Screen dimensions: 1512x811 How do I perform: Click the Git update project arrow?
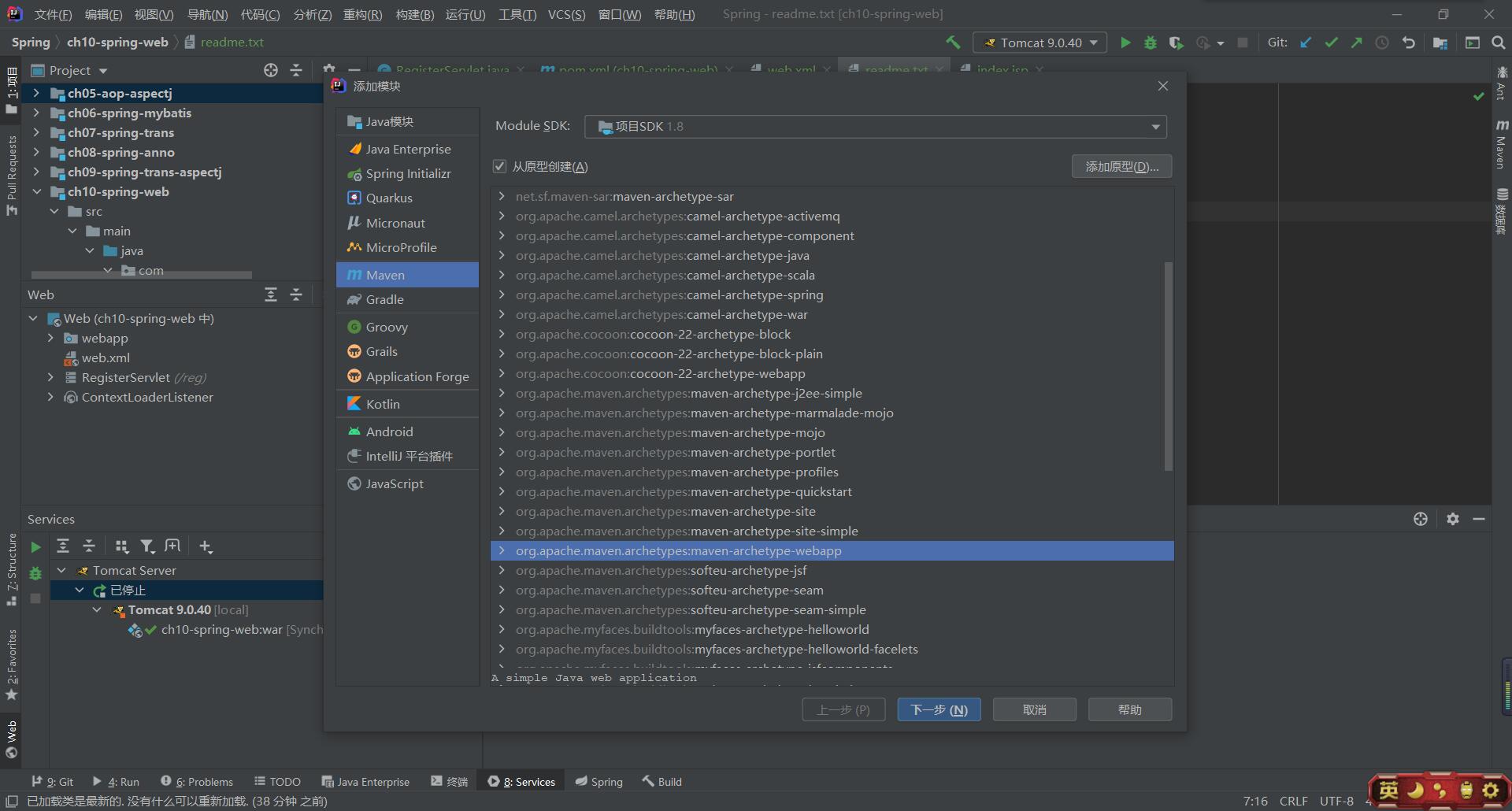(1306, 43)
